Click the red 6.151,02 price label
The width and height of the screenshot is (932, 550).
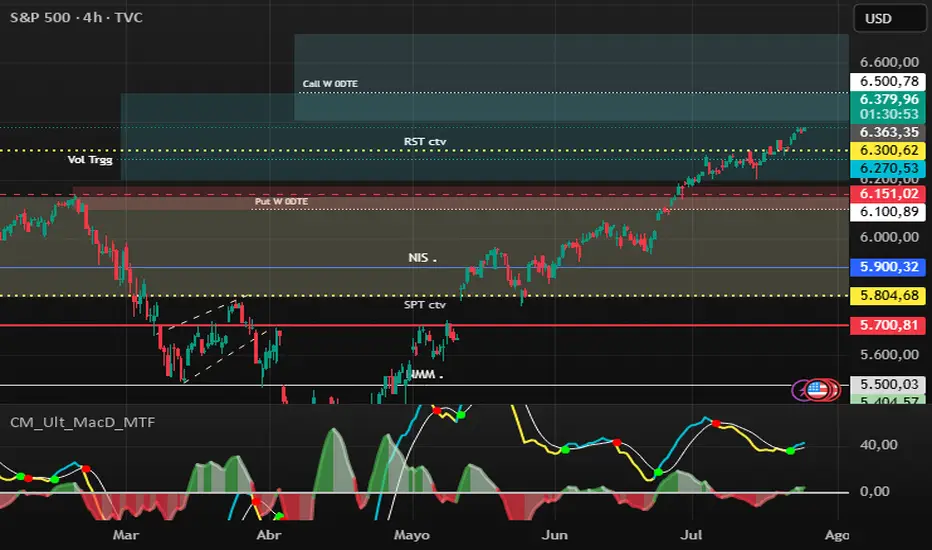point(889,194)
